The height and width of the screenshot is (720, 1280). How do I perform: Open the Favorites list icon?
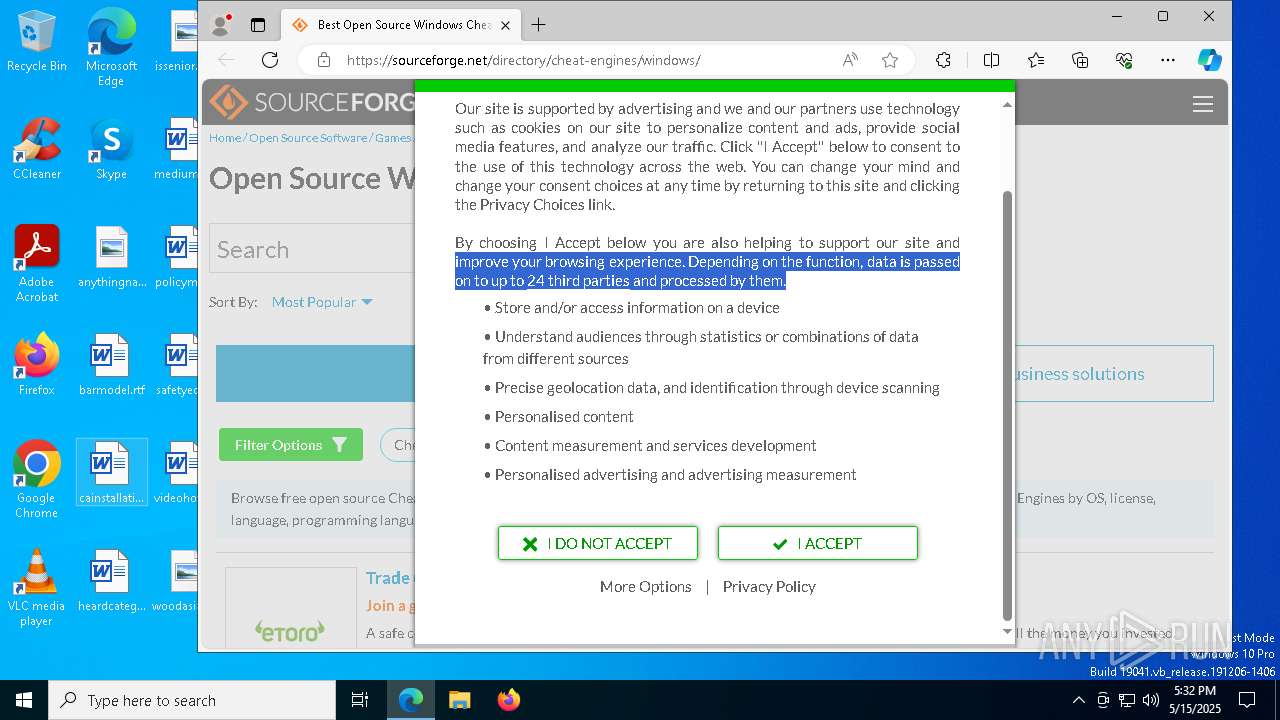coord(1036,60)
